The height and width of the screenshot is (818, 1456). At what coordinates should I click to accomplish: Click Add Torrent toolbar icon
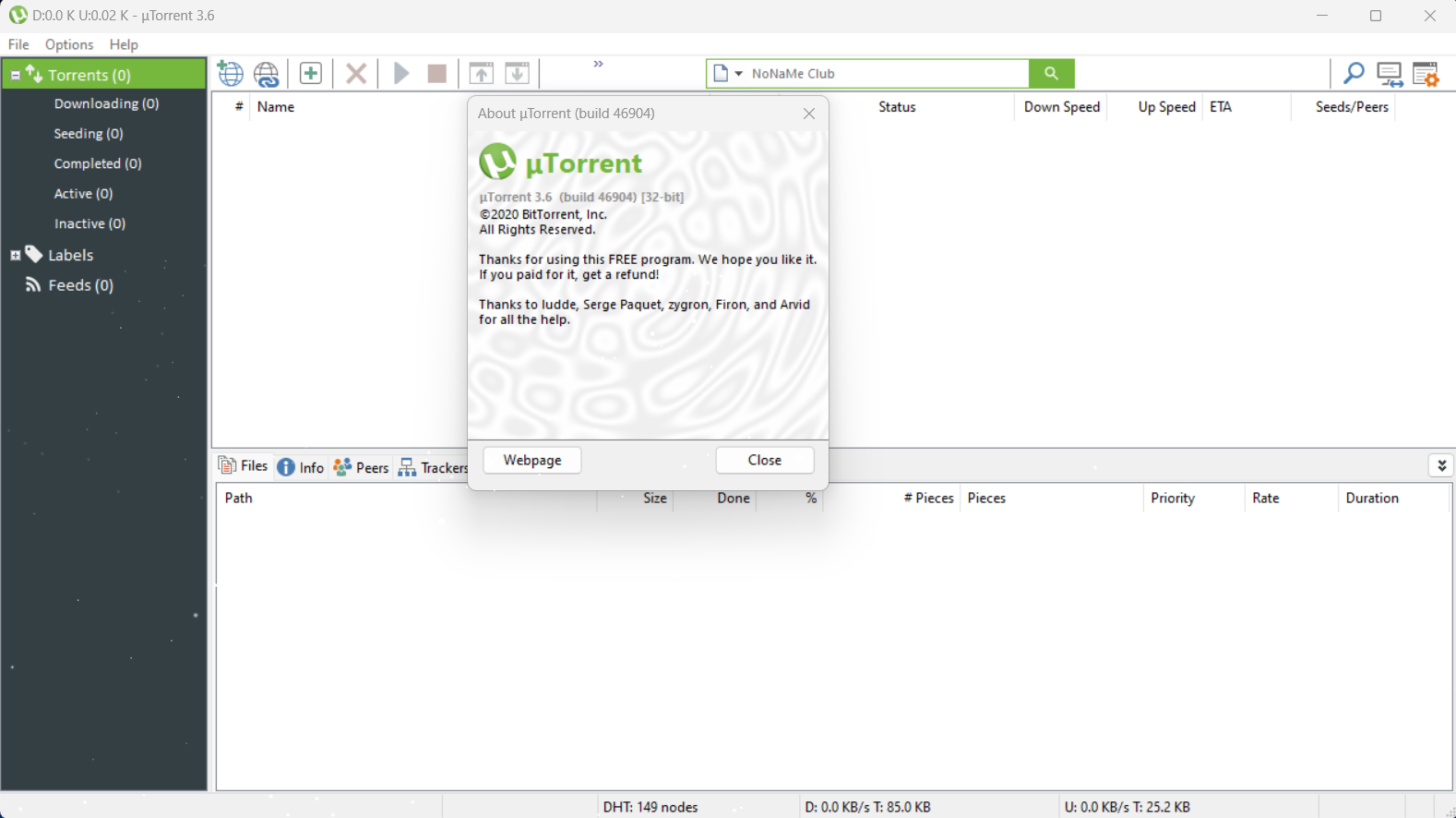pyautogui.click(x=230, y=73)
